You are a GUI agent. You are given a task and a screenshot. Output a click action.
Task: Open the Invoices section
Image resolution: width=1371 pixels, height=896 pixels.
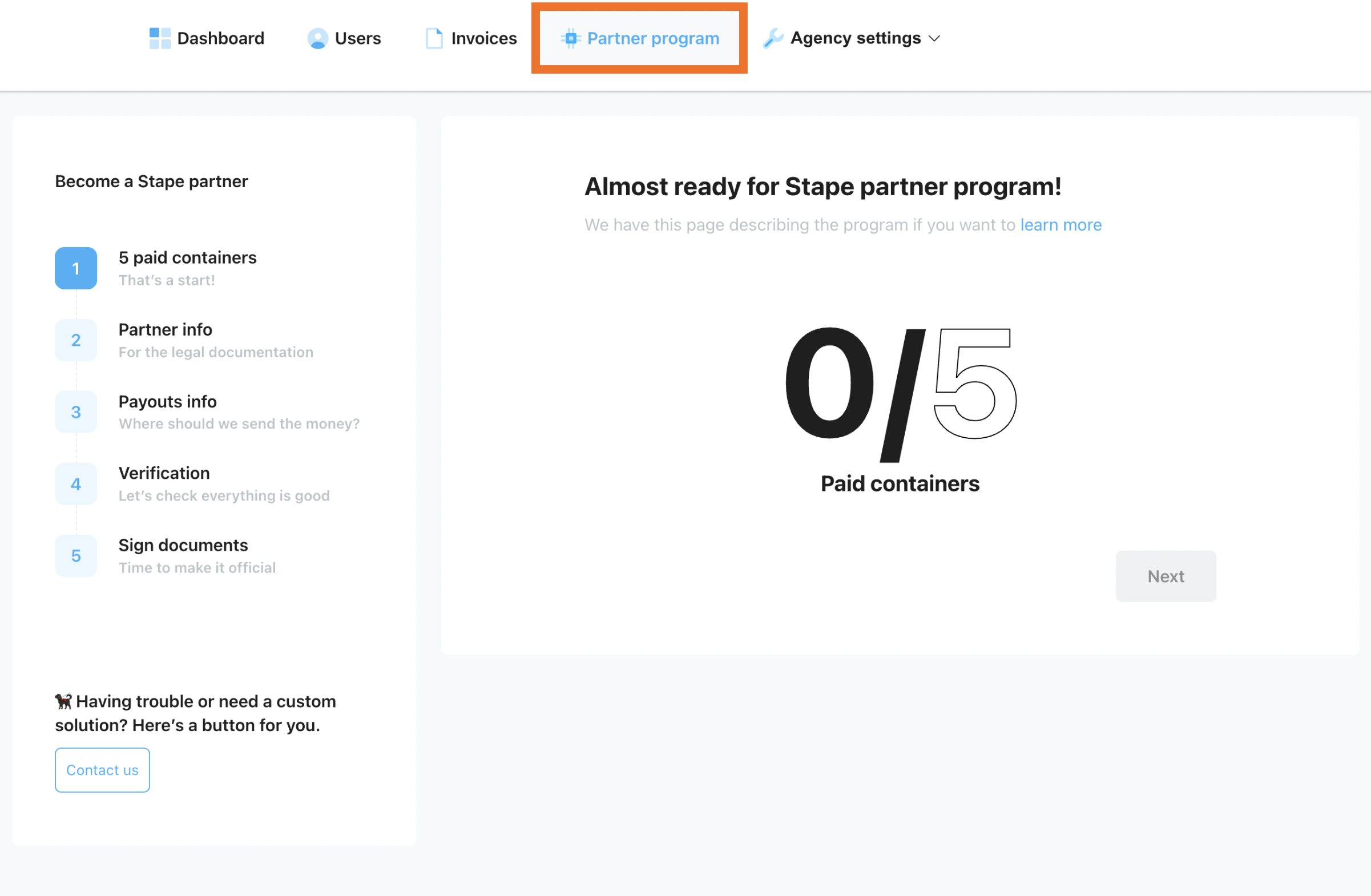[471, 38]
